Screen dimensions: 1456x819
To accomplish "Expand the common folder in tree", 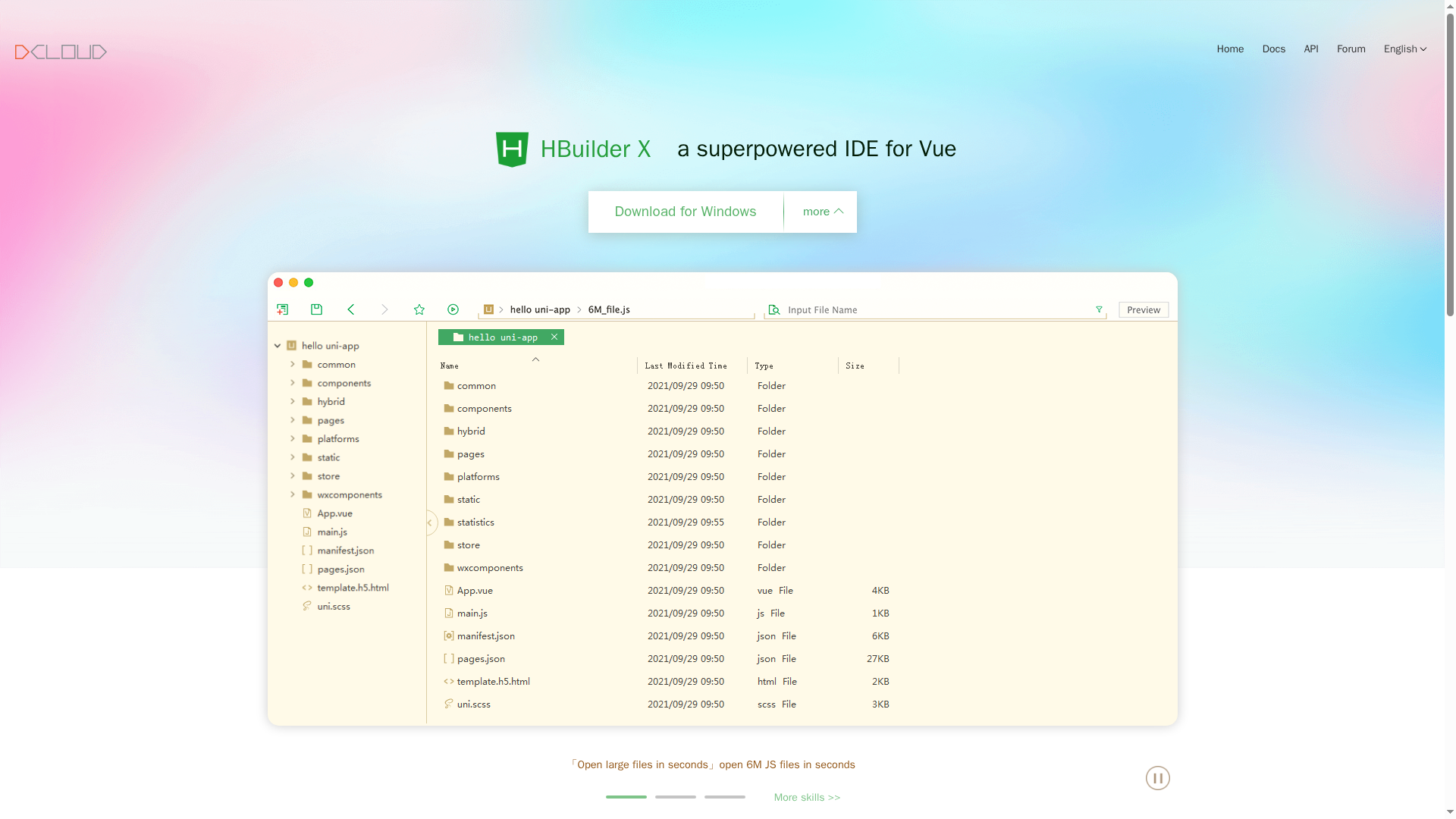I will tap(293, 364).
